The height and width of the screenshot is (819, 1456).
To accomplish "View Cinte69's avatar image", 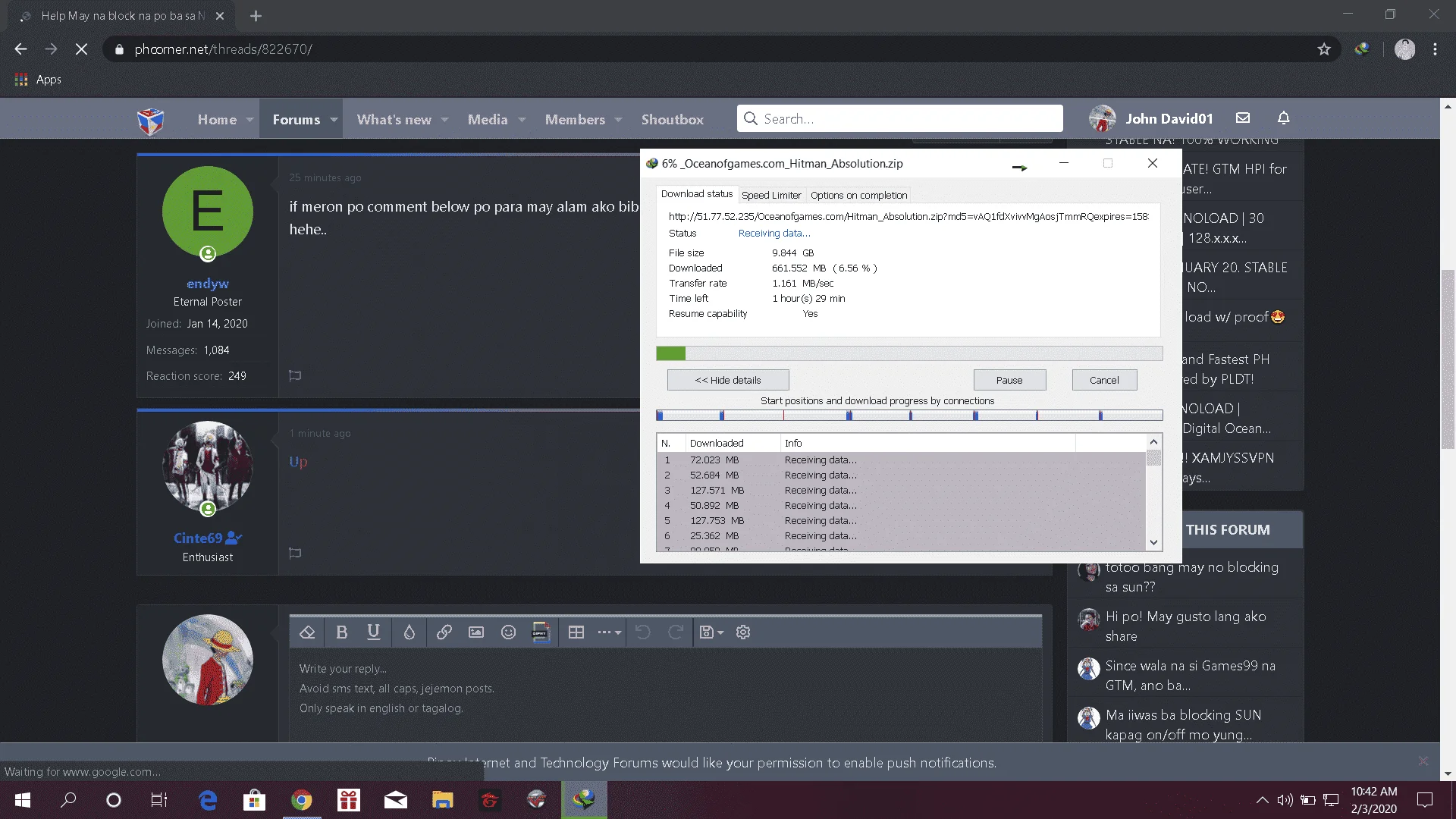I will [207, 466].
